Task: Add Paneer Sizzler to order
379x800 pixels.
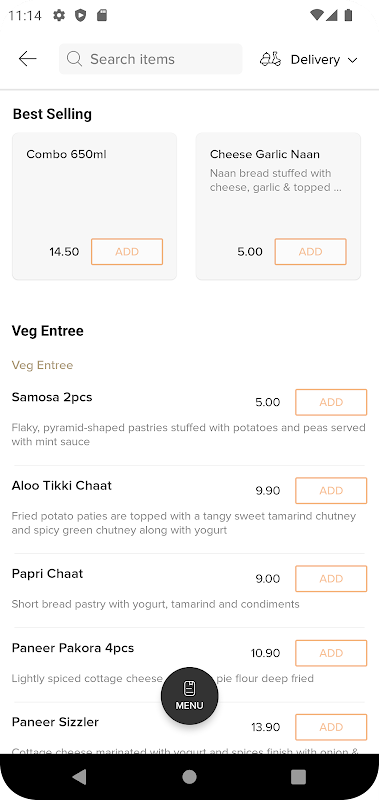Action: pyautogui.click(x=331, y=727)
